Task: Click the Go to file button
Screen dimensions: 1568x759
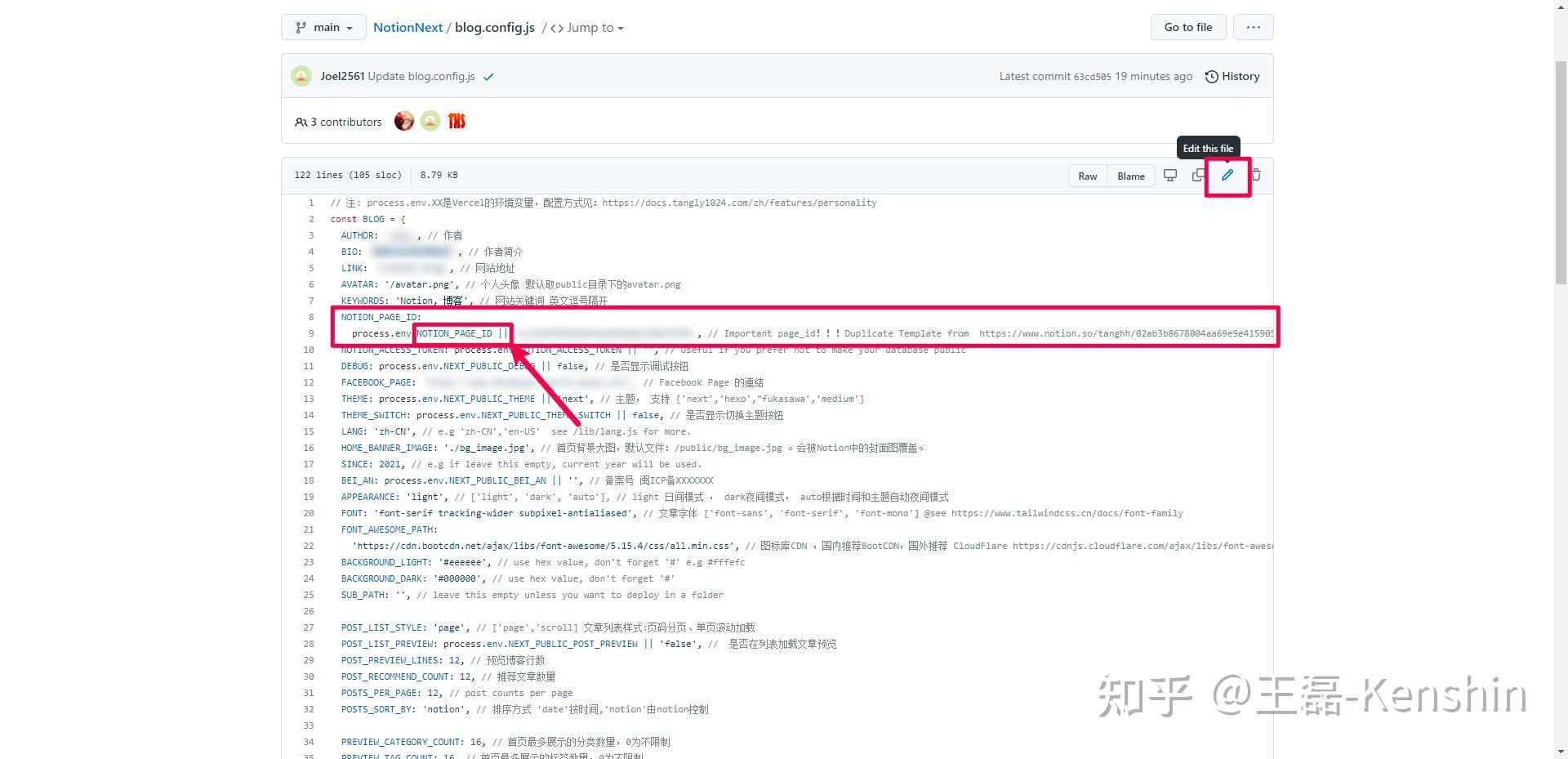Action: 1187,27
